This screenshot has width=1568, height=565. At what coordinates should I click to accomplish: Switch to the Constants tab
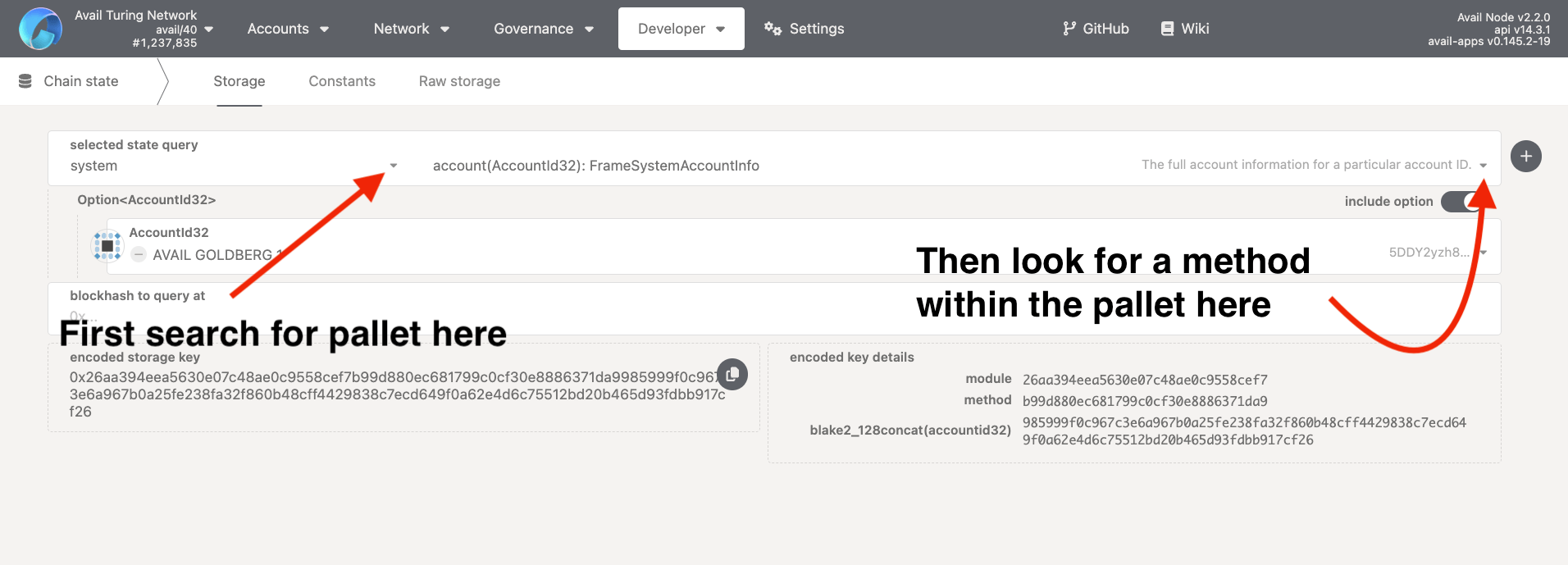pos(342,81)
